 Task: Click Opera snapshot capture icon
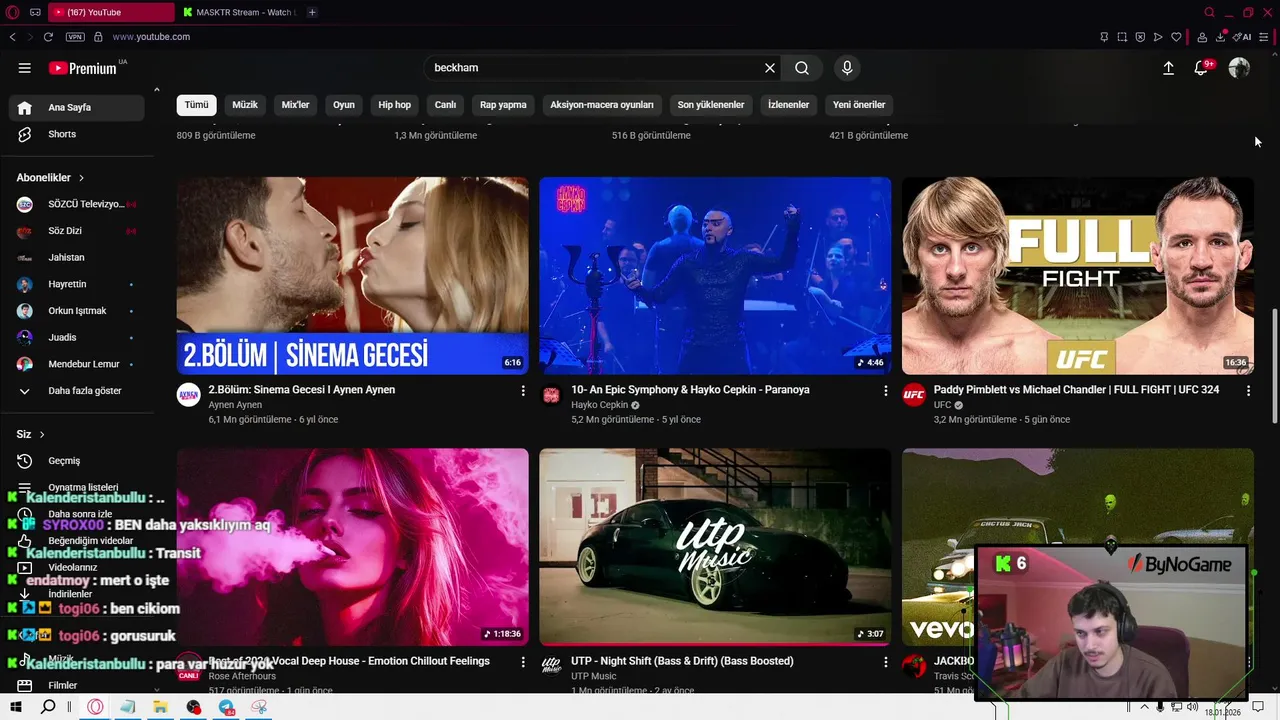[1122, 37]
